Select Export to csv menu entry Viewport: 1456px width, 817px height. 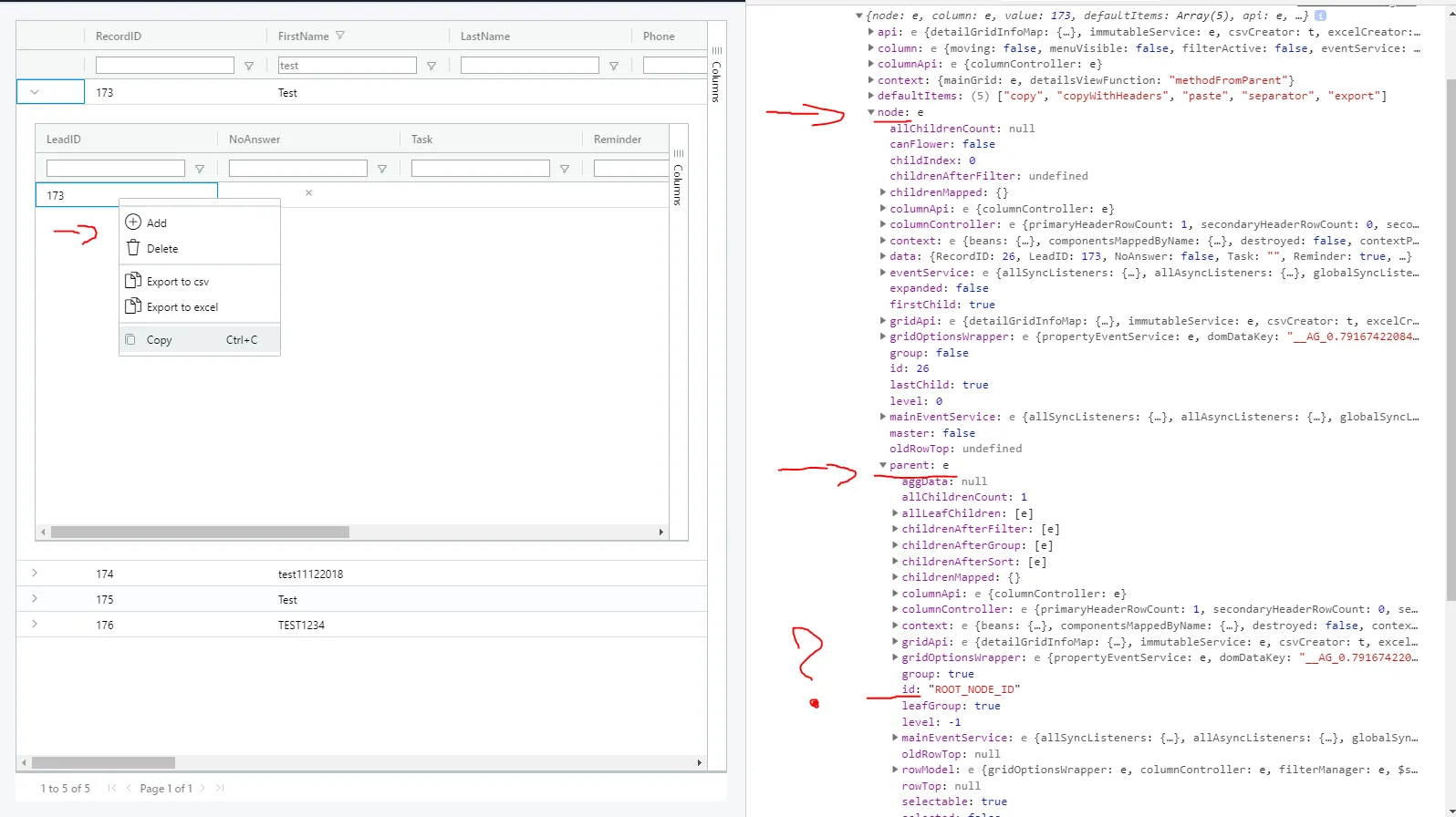pos(200,281)
